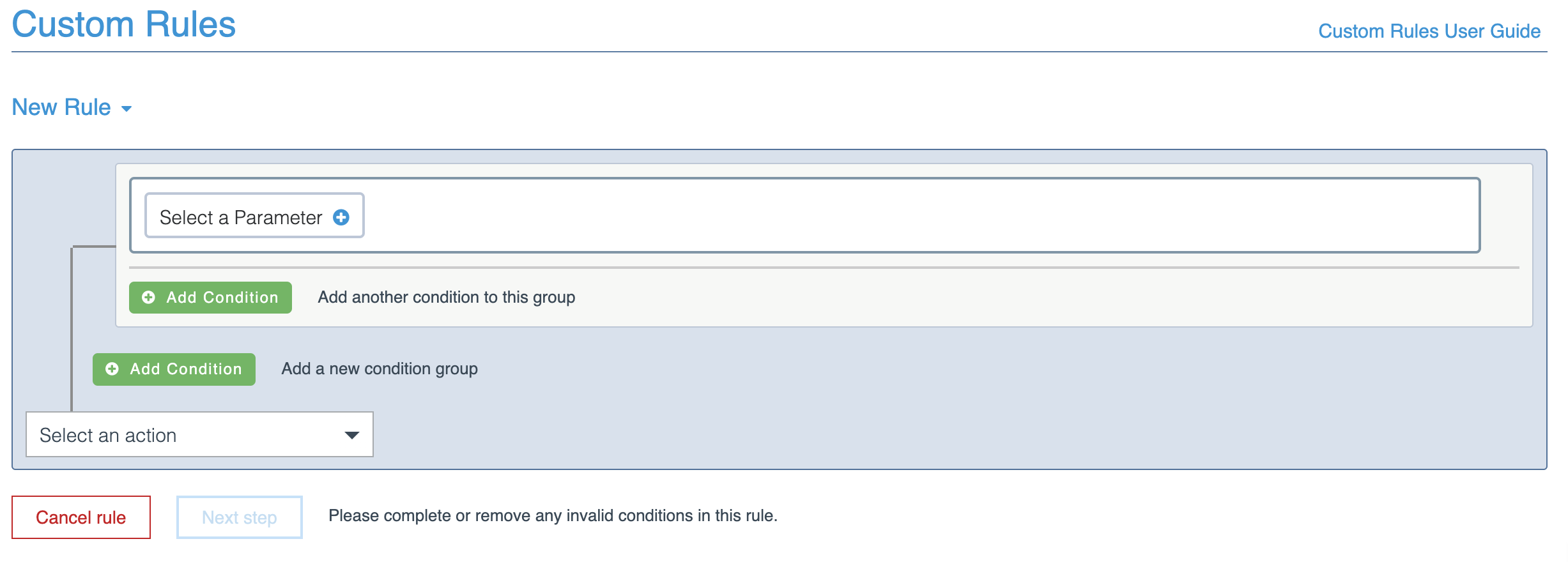Click the 'Add a new condition group' hint text
This screenshot has width=1568, height=562.
coord(380,369)
